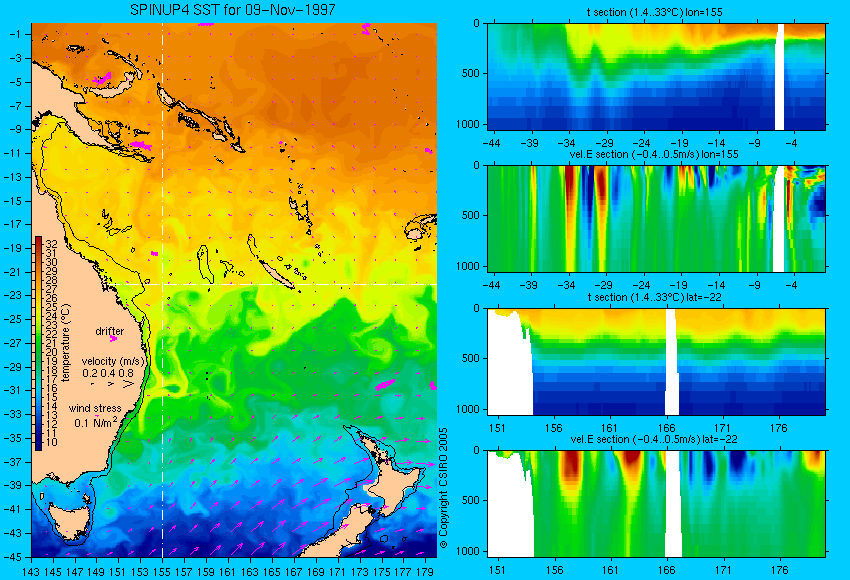Click the '© Copyright CSIRO 2005' vertical text

[443, 488]
